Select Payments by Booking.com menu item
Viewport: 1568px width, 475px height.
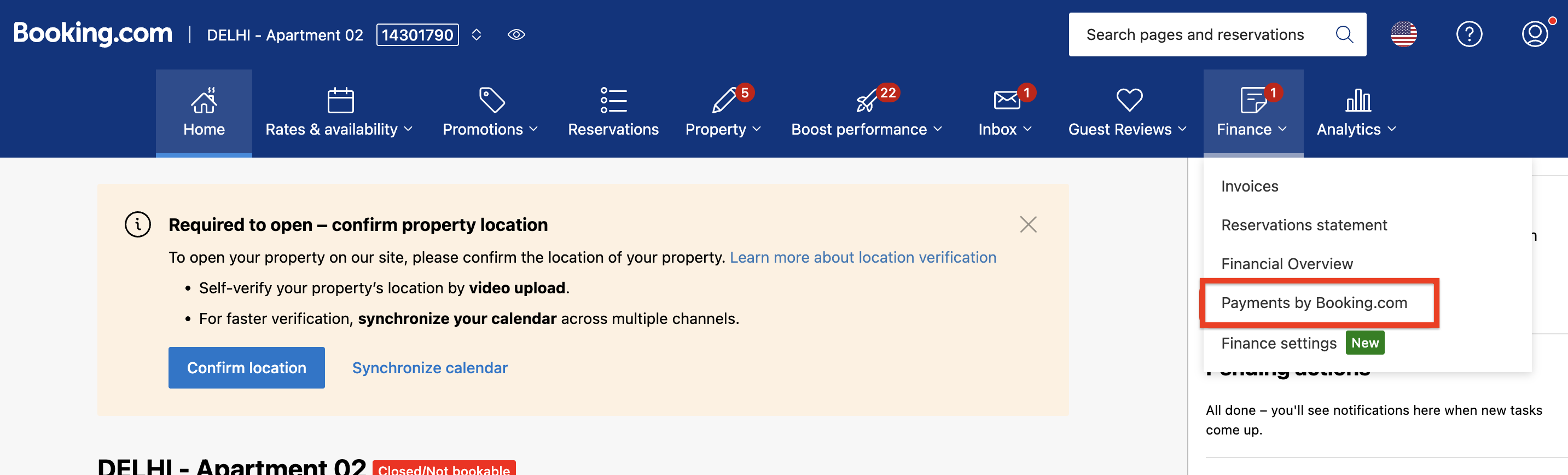click(x=1314, y=303)
